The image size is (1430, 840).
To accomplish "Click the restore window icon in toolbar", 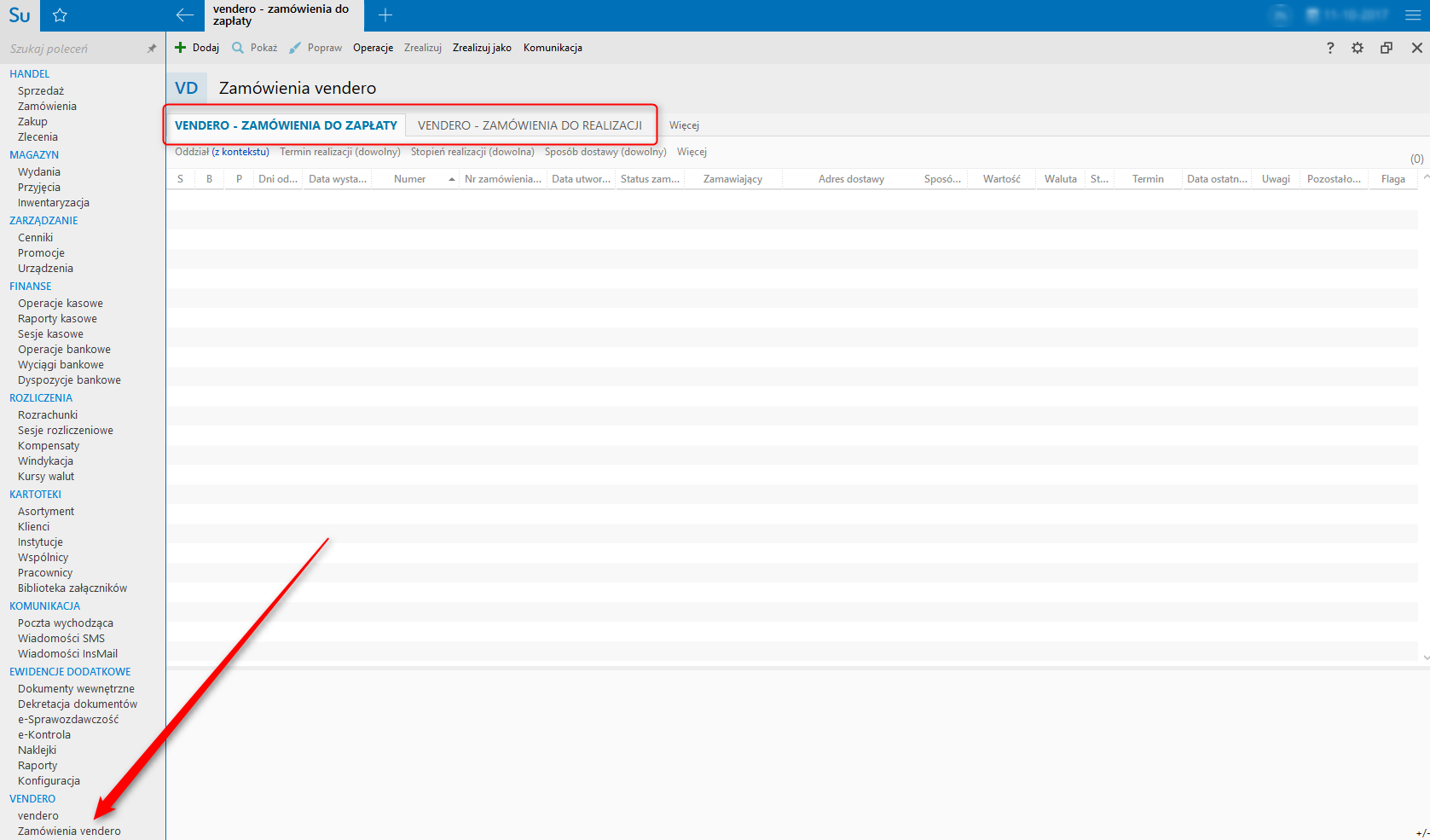I will click(1387, 48).
